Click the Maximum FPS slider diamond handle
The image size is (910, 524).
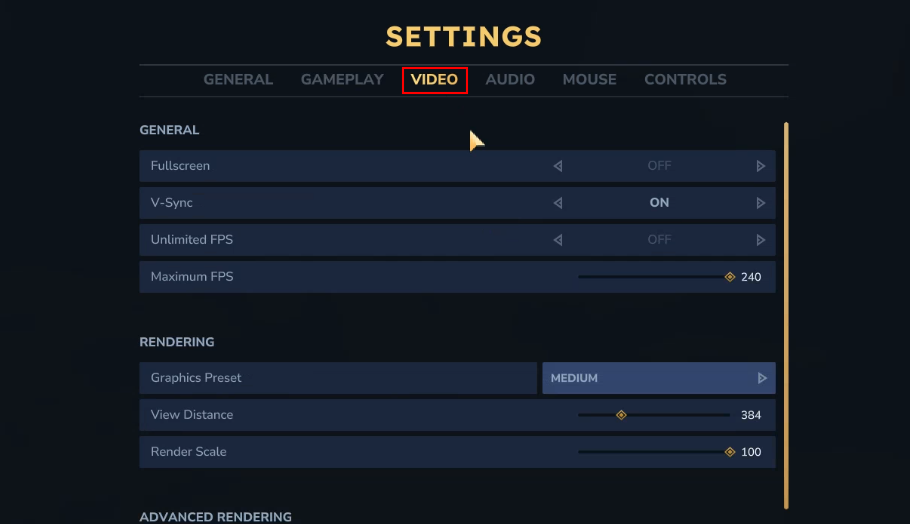730,277
